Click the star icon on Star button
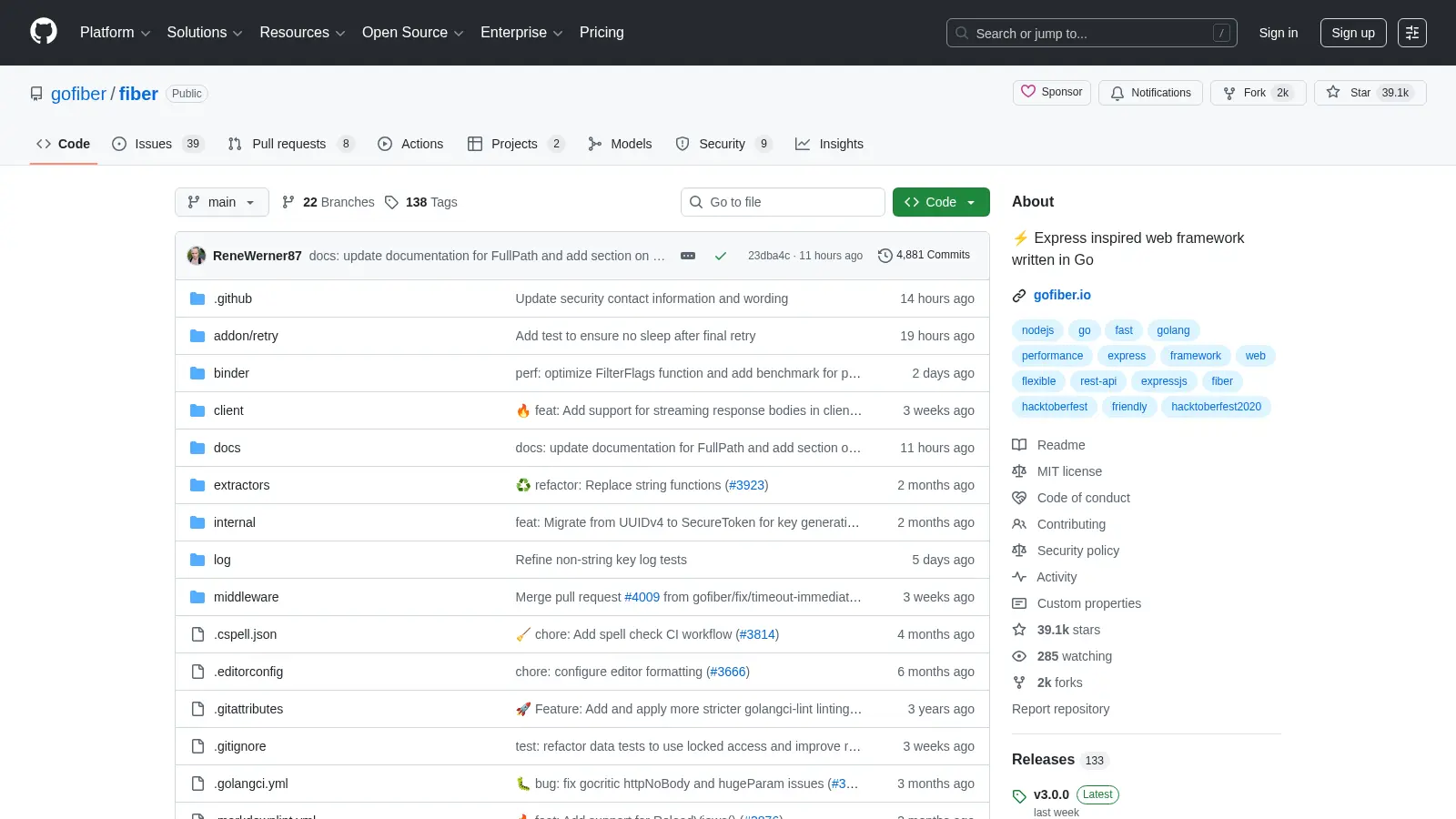 coord(1333,92)
